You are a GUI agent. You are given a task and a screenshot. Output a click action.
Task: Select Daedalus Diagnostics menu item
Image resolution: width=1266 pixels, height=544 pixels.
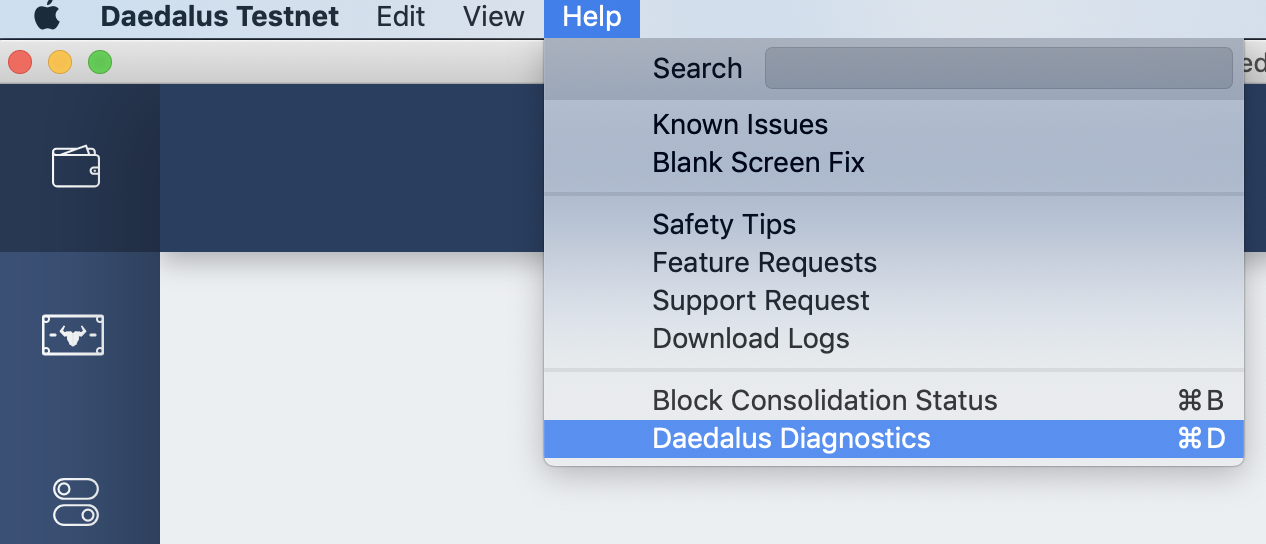pos(791,439)
